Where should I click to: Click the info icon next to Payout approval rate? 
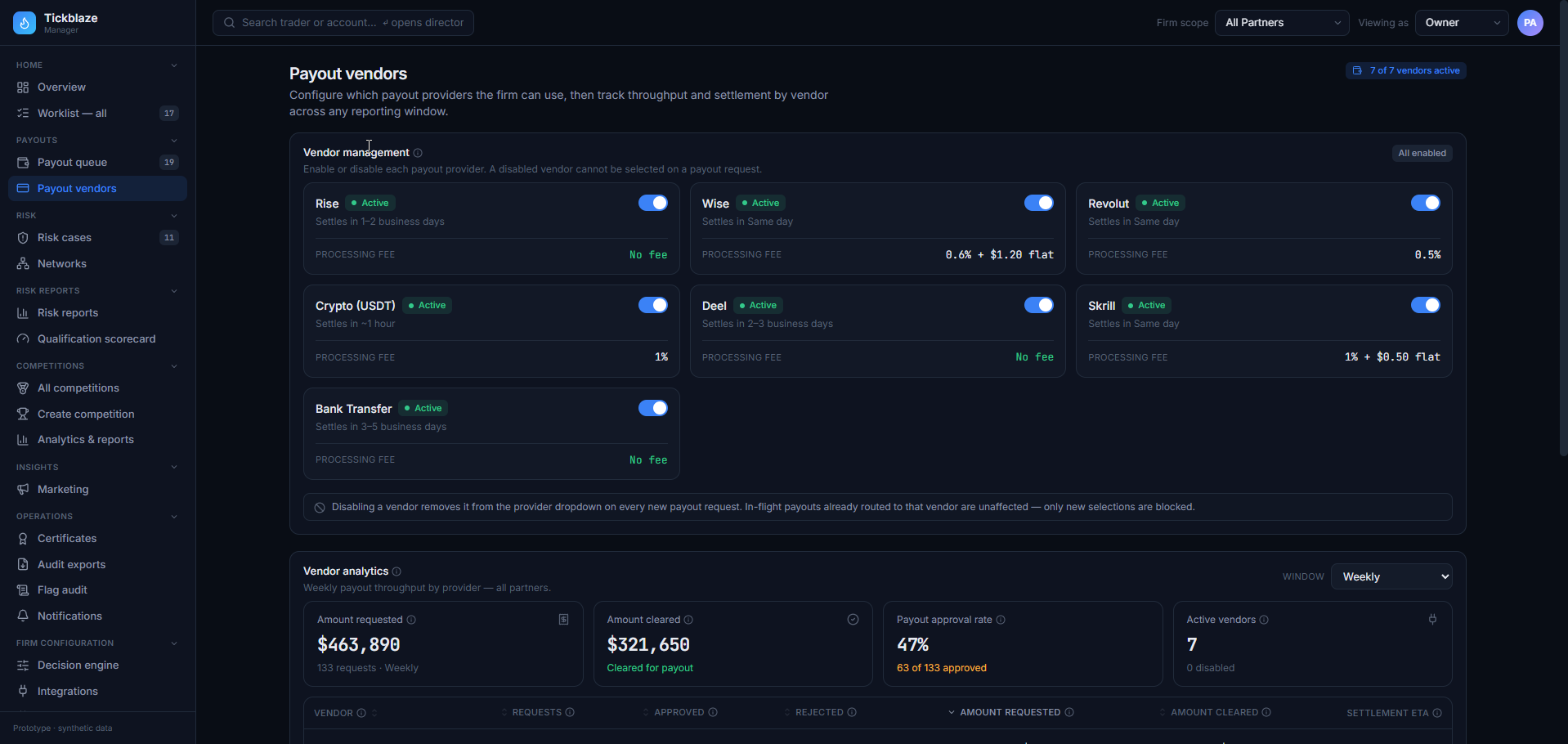tap(1001, 620)
